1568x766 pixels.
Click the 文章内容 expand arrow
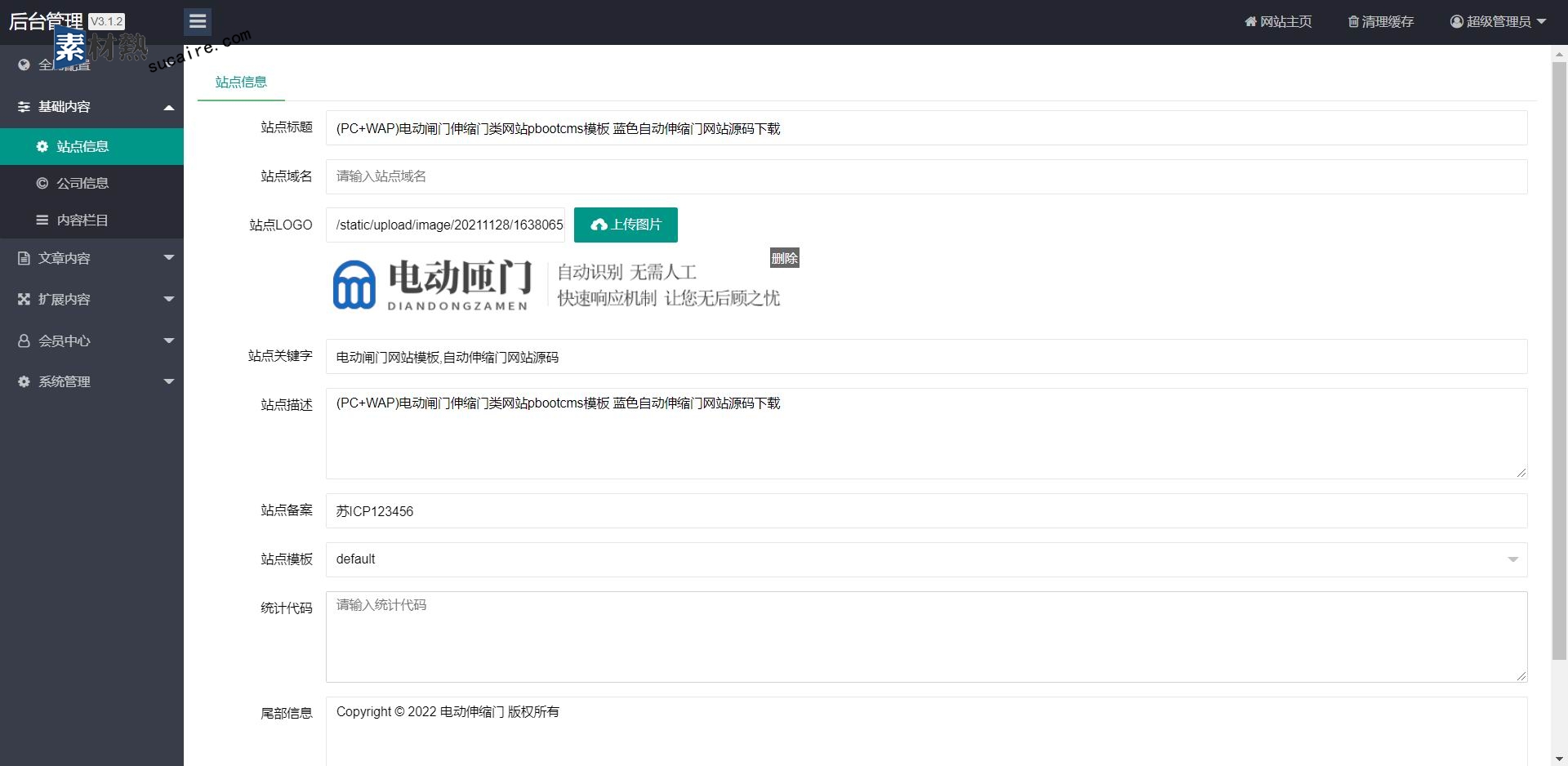(x=169, y=258)
